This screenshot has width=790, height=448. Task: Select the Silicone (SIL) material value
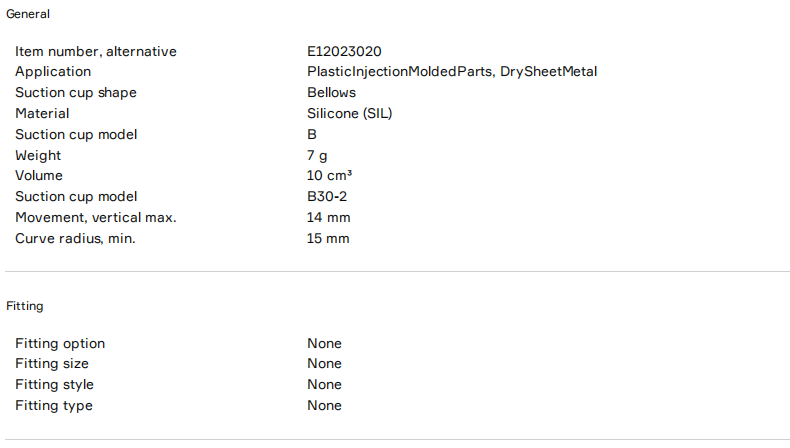[x=349, y=114]
